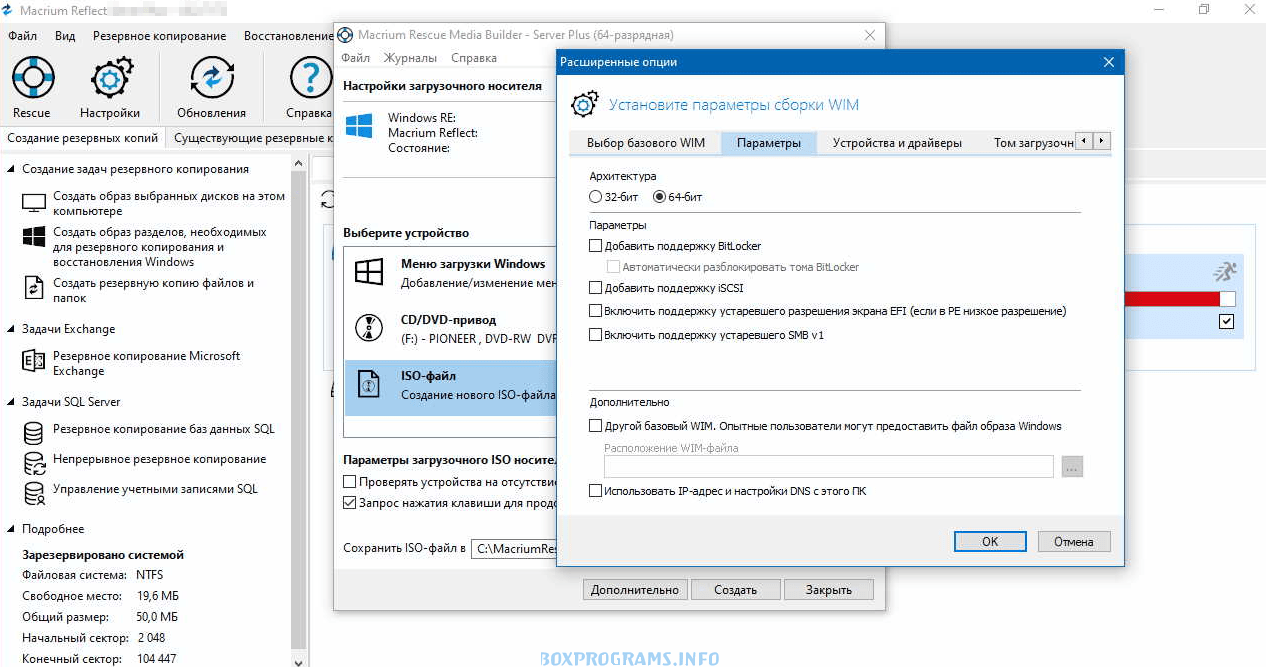The height and width of the screenshot is (667, 1266).
Task: Open Rescue toolbar icon in Macrium Reflect
Action: pos(32,78)
